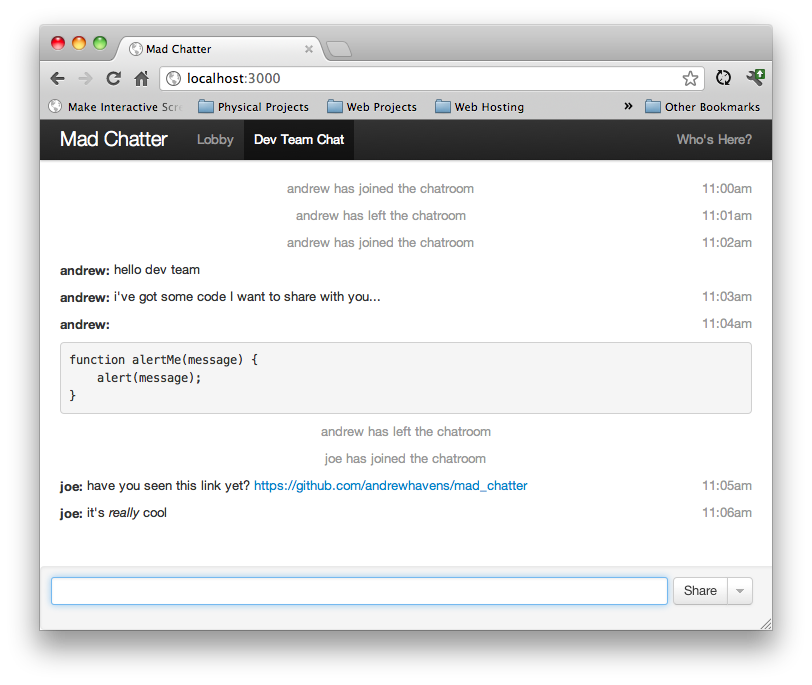Screen dimensions: 812x685
Task: Click the chat message input field
Action: tap(359, 591)
